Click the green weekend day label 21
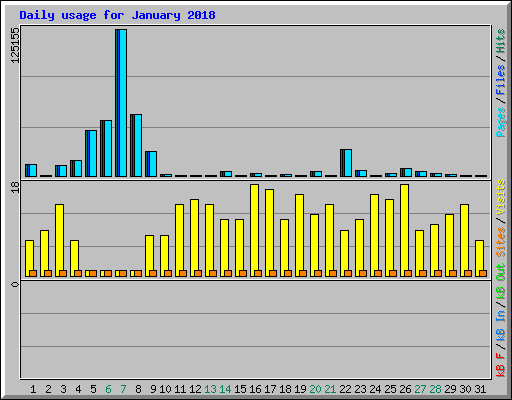 (x=330, y=389)
